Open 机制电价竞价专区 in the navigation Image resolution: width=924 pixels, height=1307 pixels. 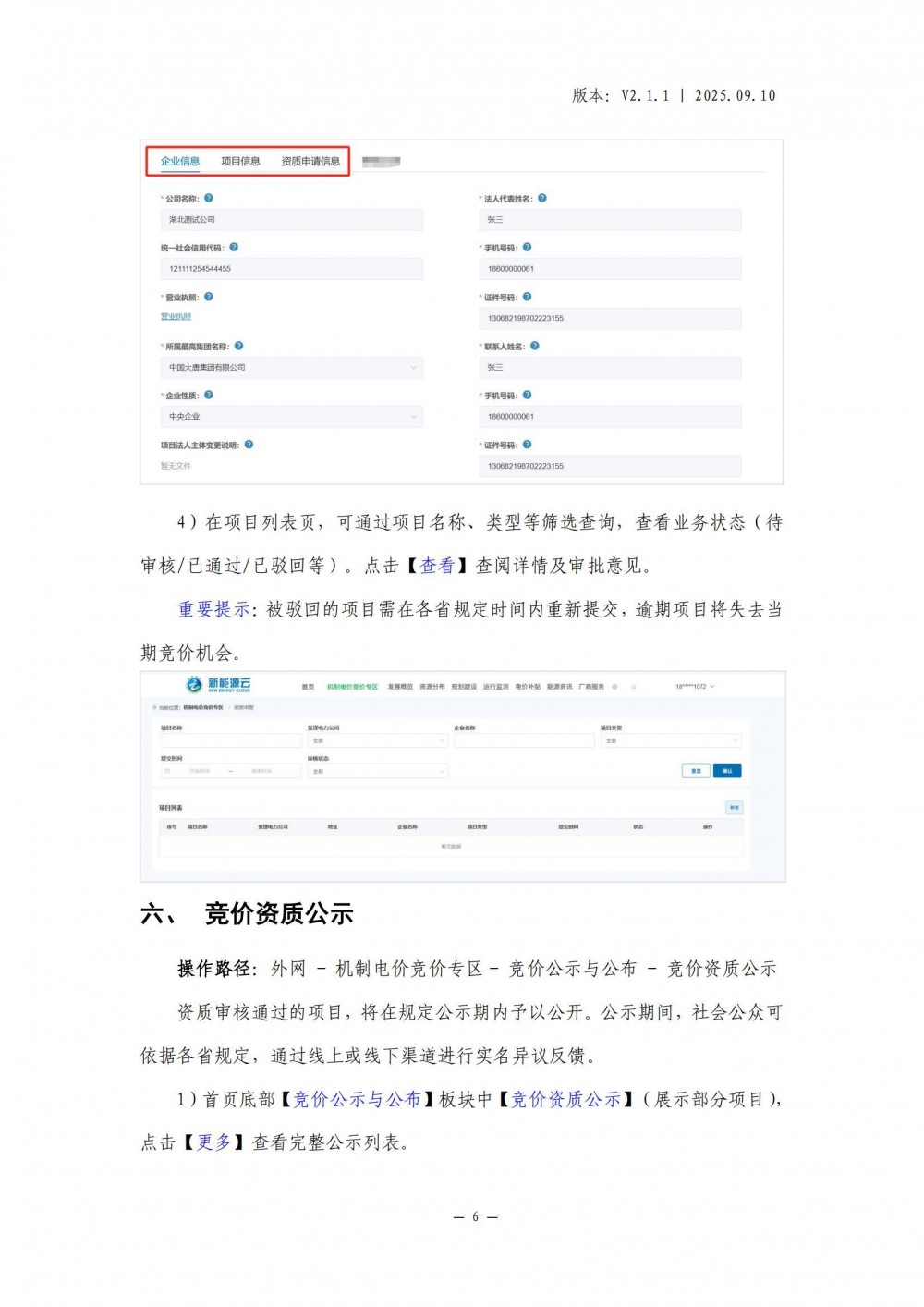coord(353,687)
